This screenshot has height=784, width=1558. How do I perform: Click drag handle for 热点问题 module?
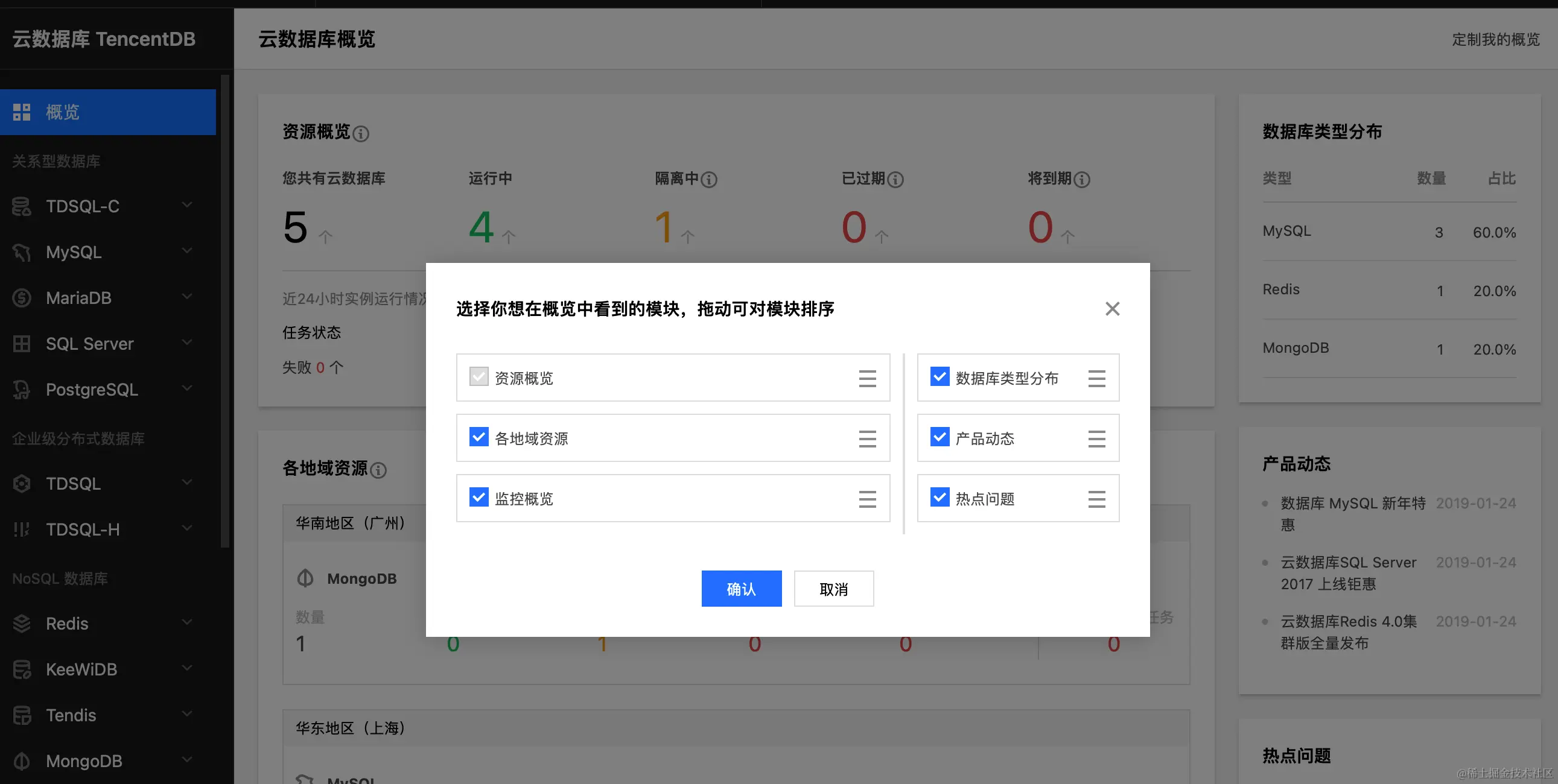pyautogui.click(x=1096, y=499)
